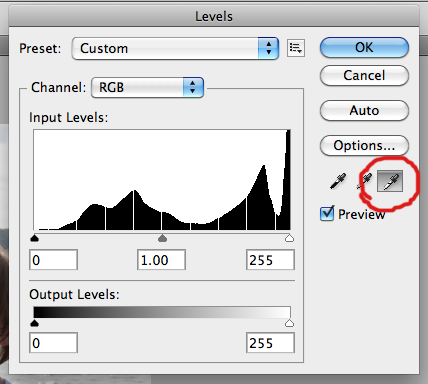This screenshot has height=384, width=428.
Task: Click the Input Levels label
Action: tap(69, 118)
